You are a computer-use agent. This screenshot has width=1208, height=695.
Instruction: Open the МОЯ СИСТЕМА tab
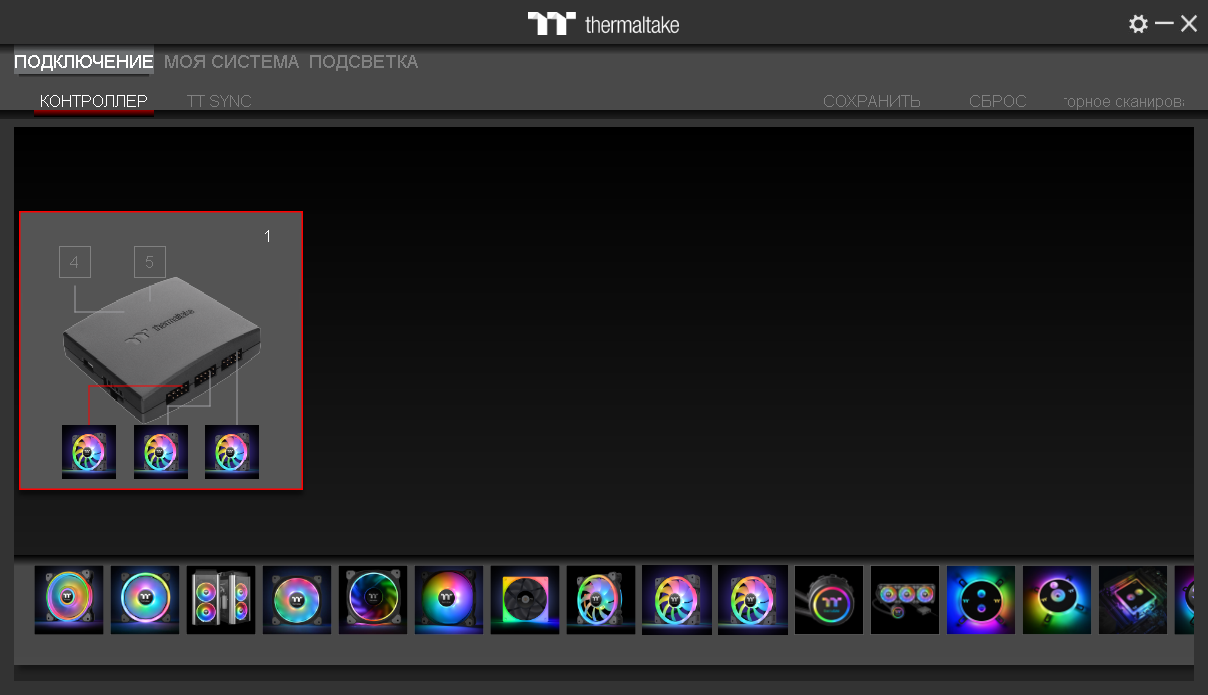[x=231, y=62]
